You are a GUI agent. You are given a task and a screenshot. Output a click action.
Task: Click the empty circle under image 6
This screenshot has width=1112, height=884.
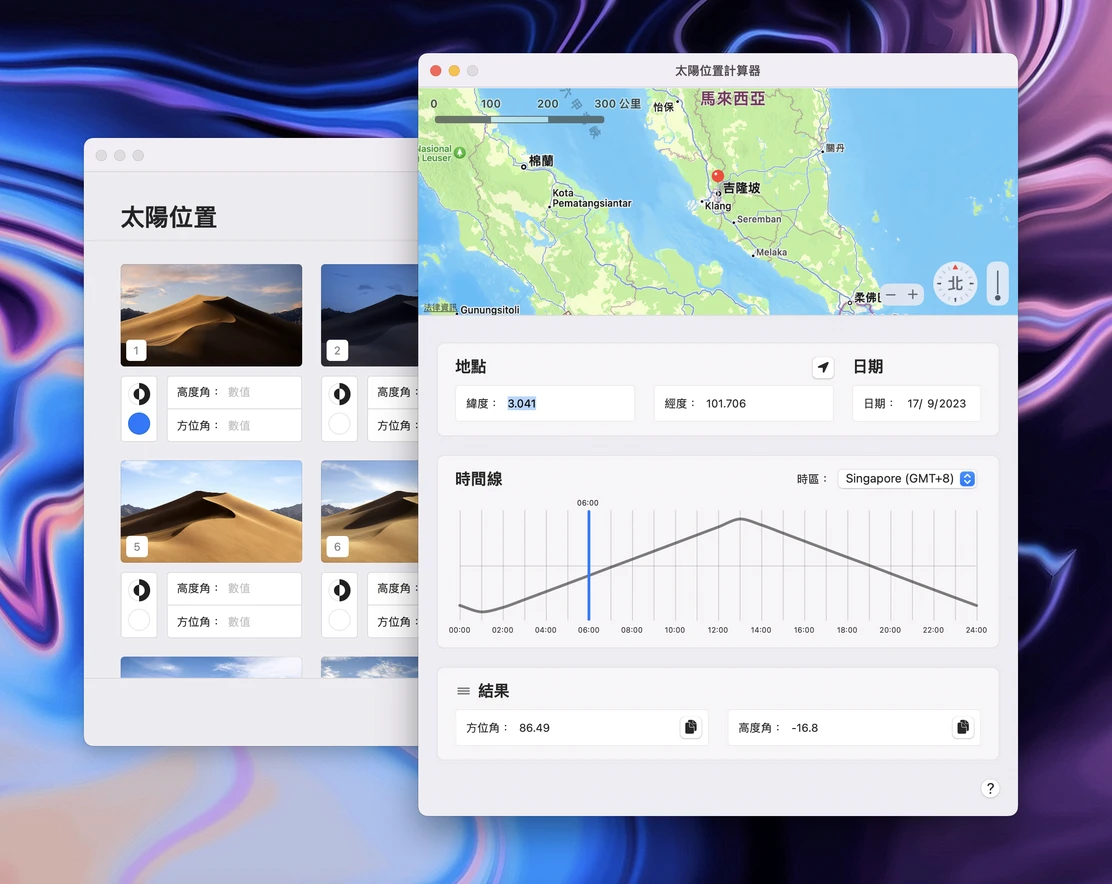tap(340, 620)
